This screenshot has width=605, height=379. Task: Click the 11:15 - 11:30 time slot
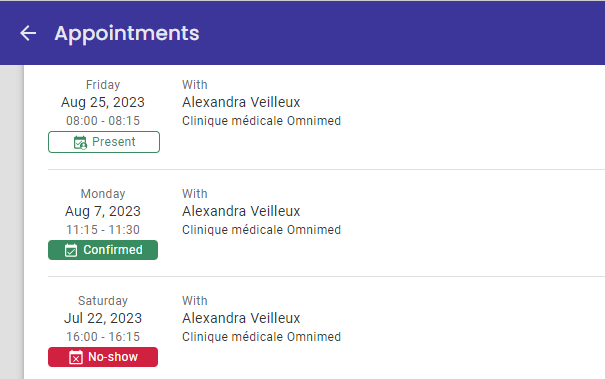coord(103,230)
